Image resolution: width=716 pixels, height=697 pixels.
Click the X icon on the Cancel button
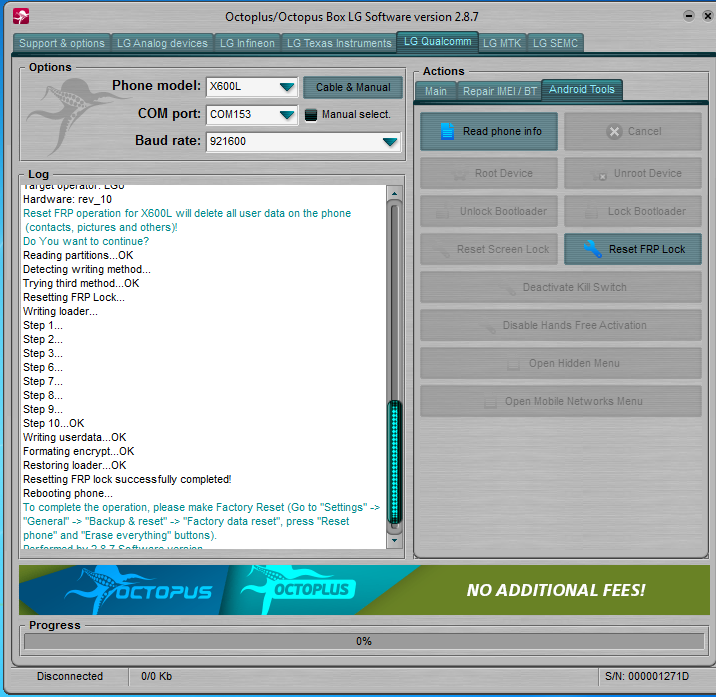(x=614, y=132)
